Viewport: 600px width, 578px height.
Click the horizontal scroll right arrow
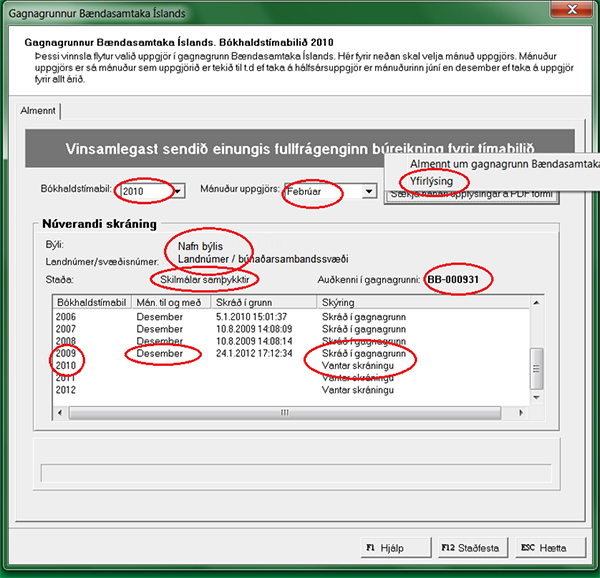520,412
